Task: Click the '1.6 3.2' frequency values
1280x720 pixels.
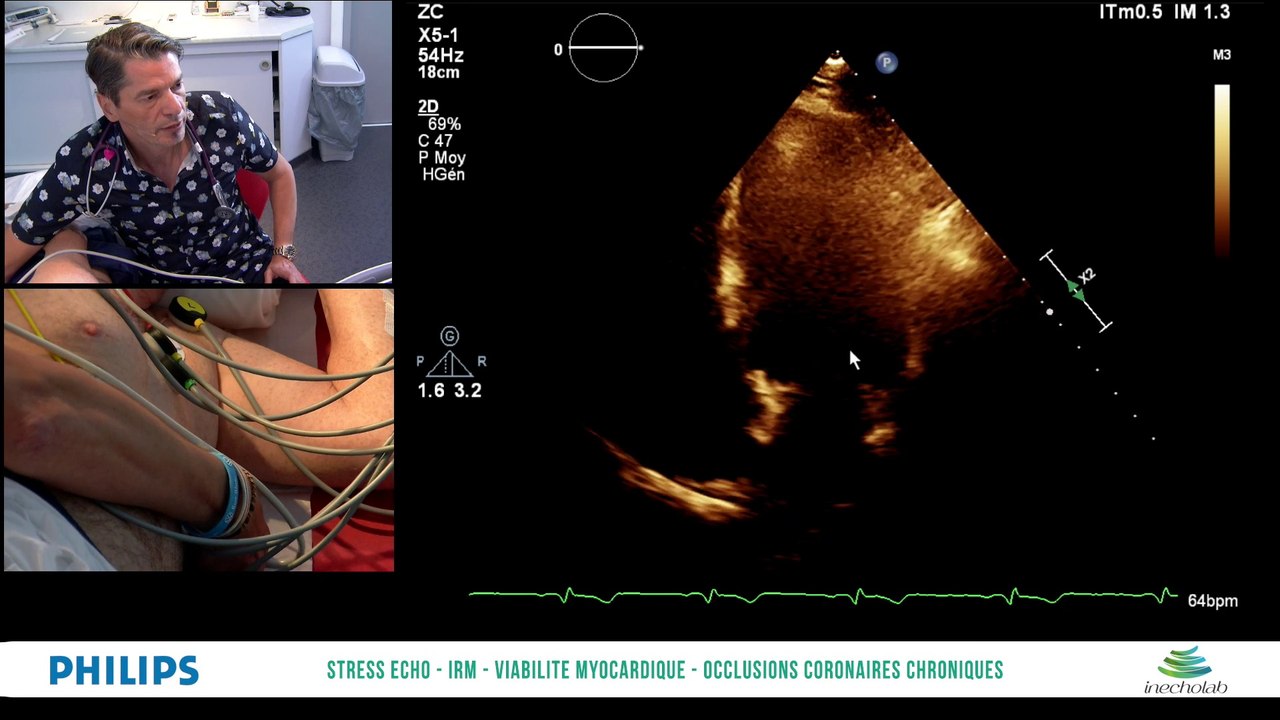Action: tap(449, 391)
